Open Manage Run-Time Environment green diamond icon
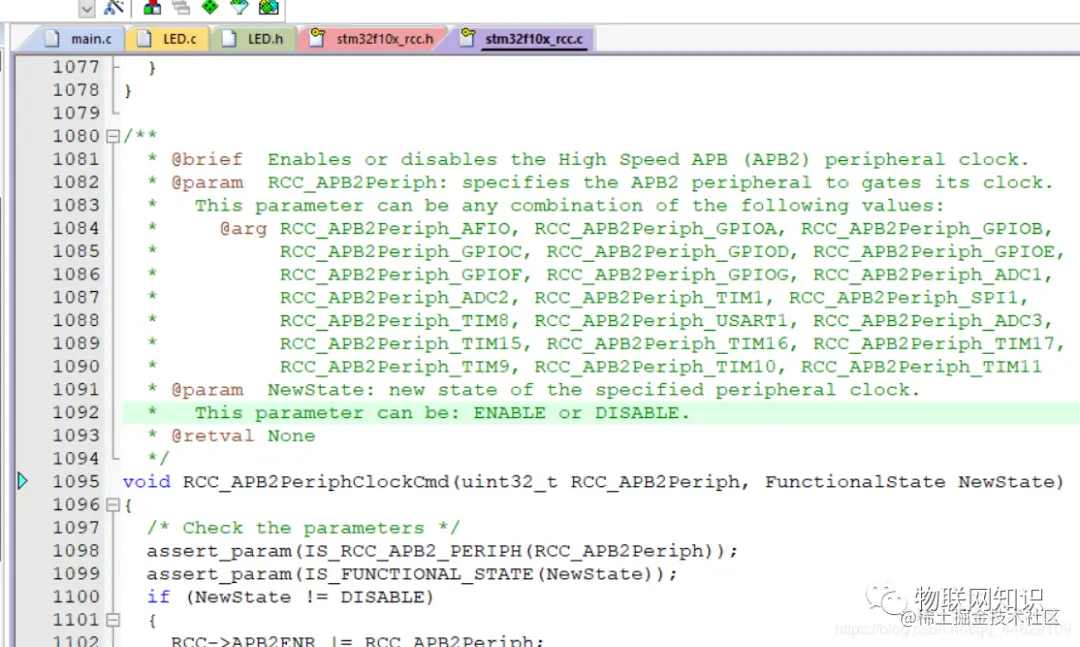This screenshot has height=647, width=1080. point(210,7)
